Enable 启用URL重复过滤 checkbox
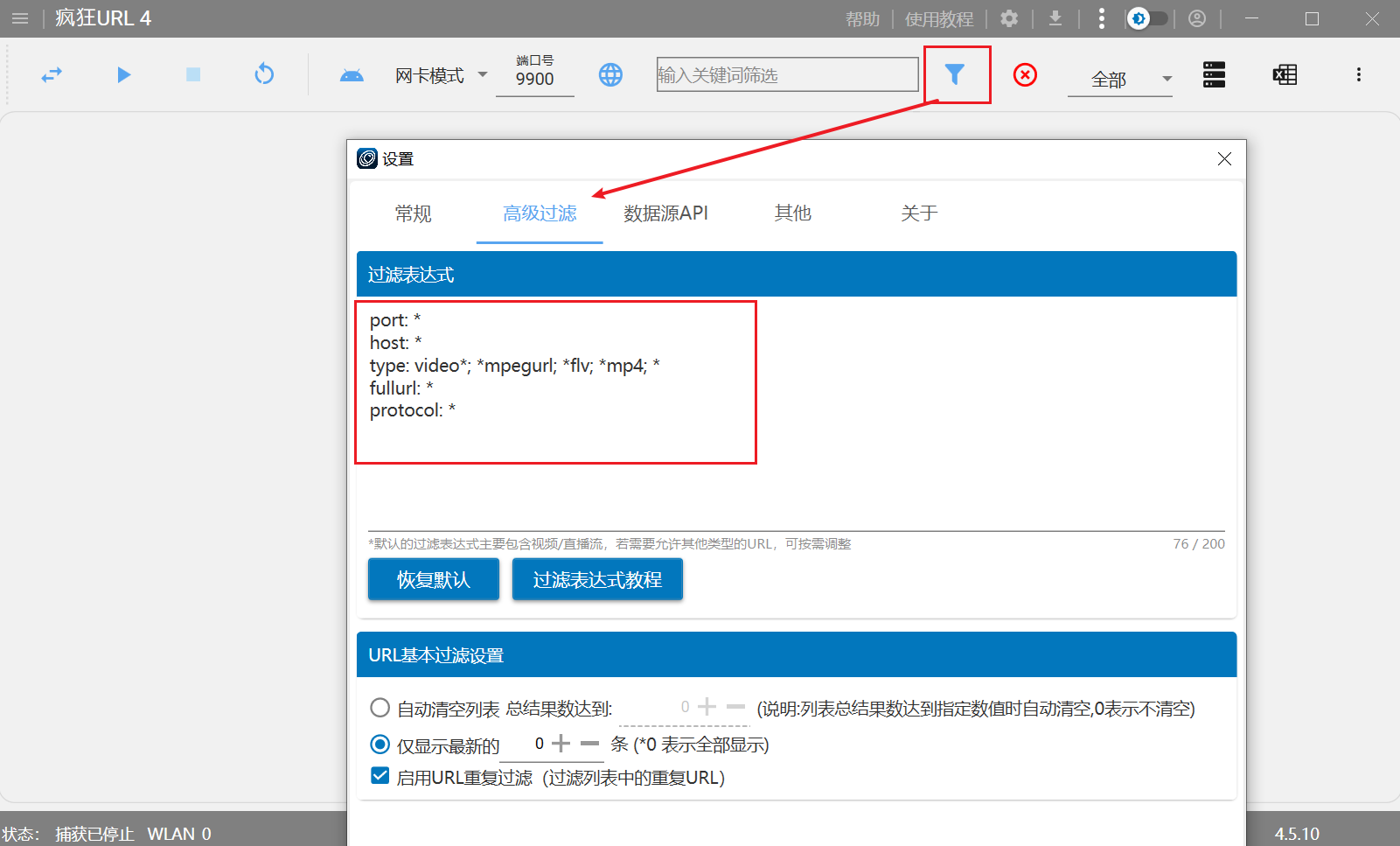 click(x=380, y=775)
